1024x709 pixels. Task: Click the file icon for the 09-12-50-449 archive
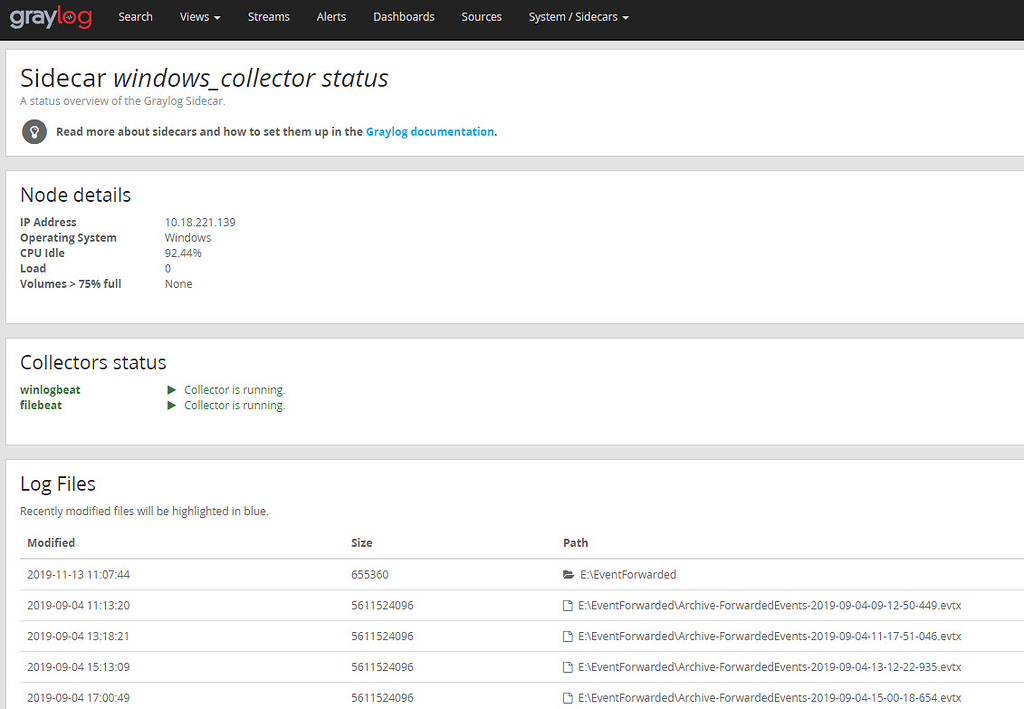[565, 605]
